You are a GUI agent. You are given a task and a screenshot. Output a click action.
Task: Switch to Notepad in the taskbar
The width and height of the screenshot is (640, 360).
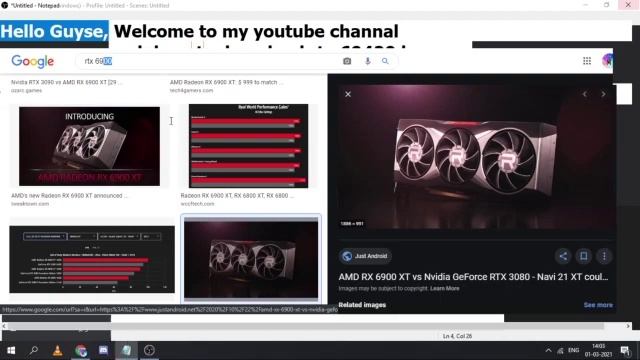pyautogui.click(x=127, y=350)
